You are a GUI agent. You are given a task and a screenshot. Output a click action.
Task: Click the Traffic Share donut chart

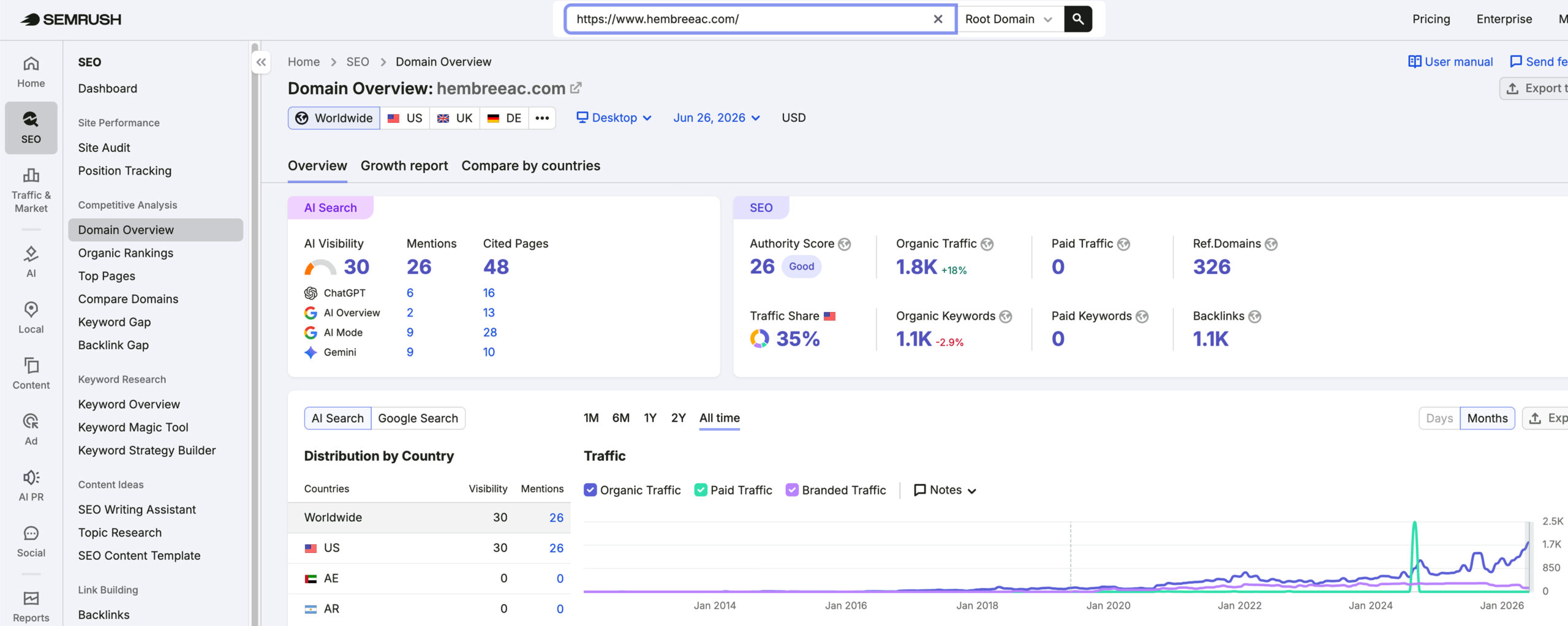tap(759, 339)
